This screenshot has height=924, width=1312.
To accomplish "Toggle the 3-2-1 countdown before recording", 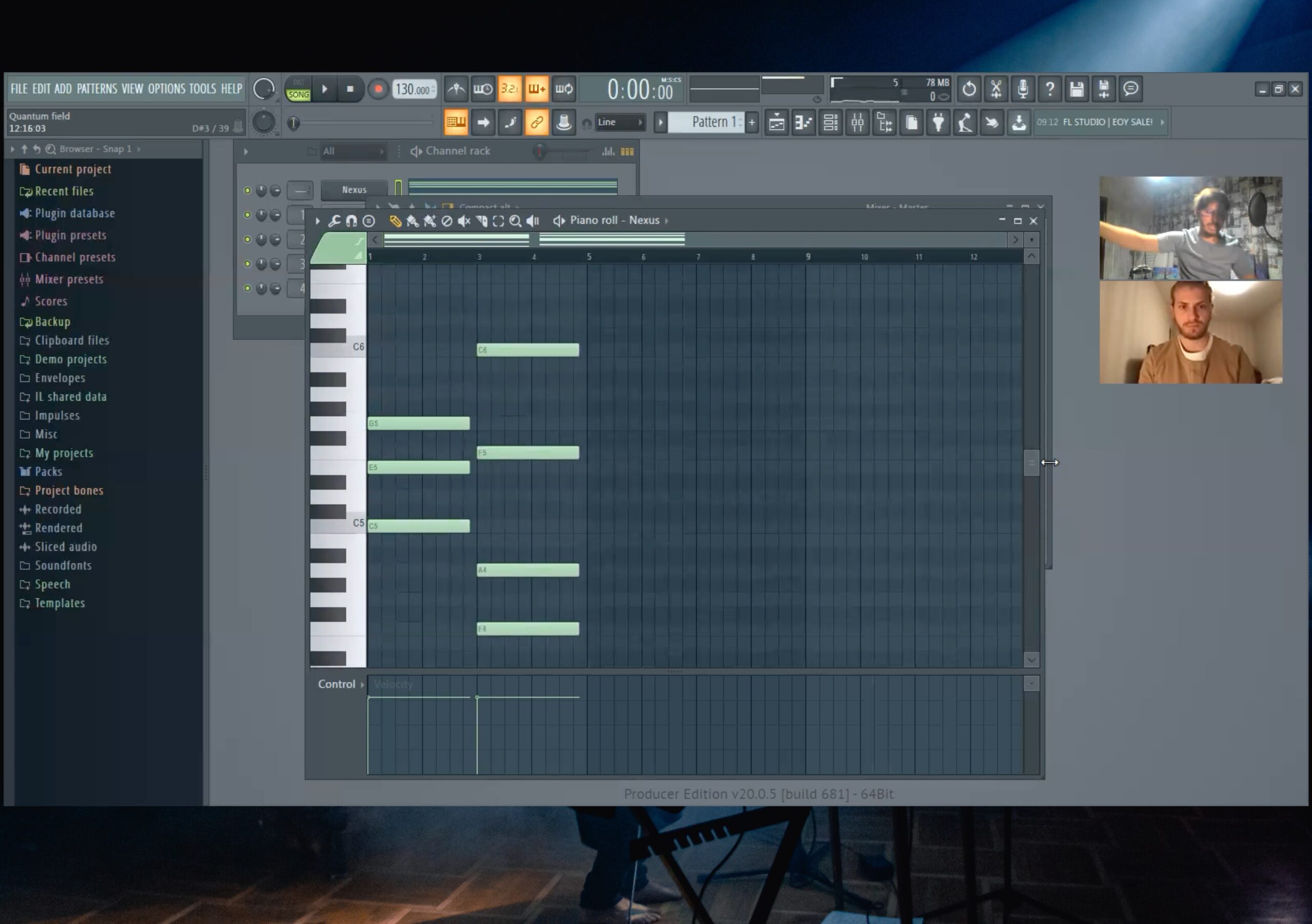I will pyautogui.click(x=510, y=89).
